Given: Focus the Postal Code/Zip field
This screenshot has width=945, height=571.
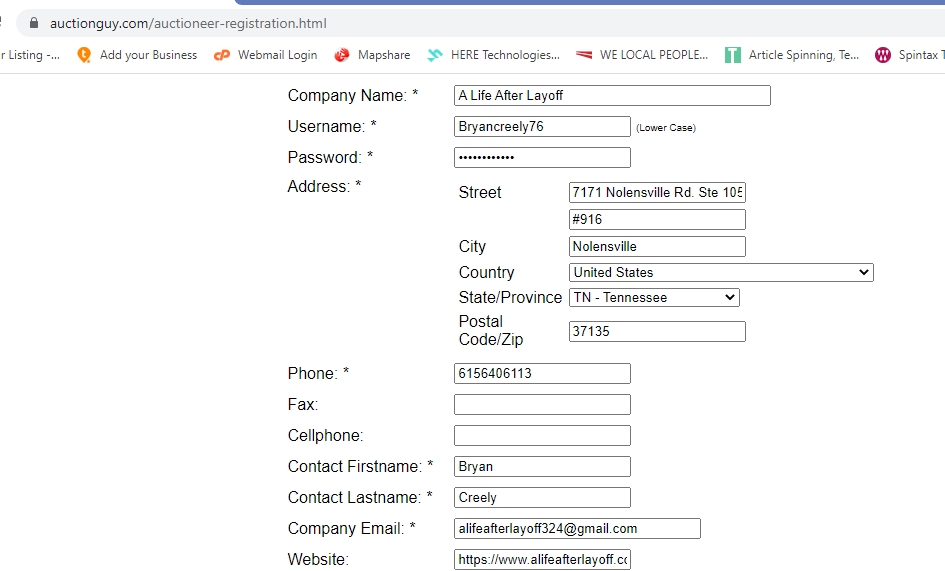Looking at the screenshot, I should pyautogui.click(x=657, y=331).
